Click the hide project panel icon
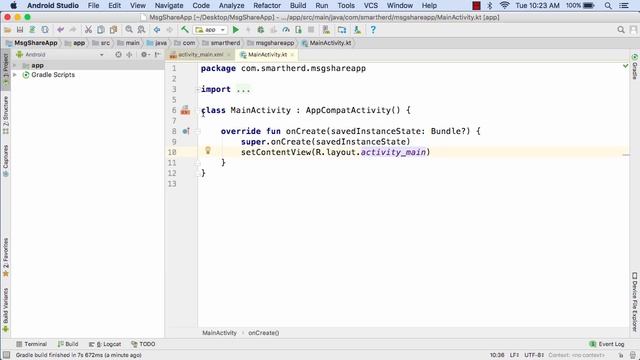Image resolution: width=640 pixels, height=360 pixels. [x=158, y=54]
